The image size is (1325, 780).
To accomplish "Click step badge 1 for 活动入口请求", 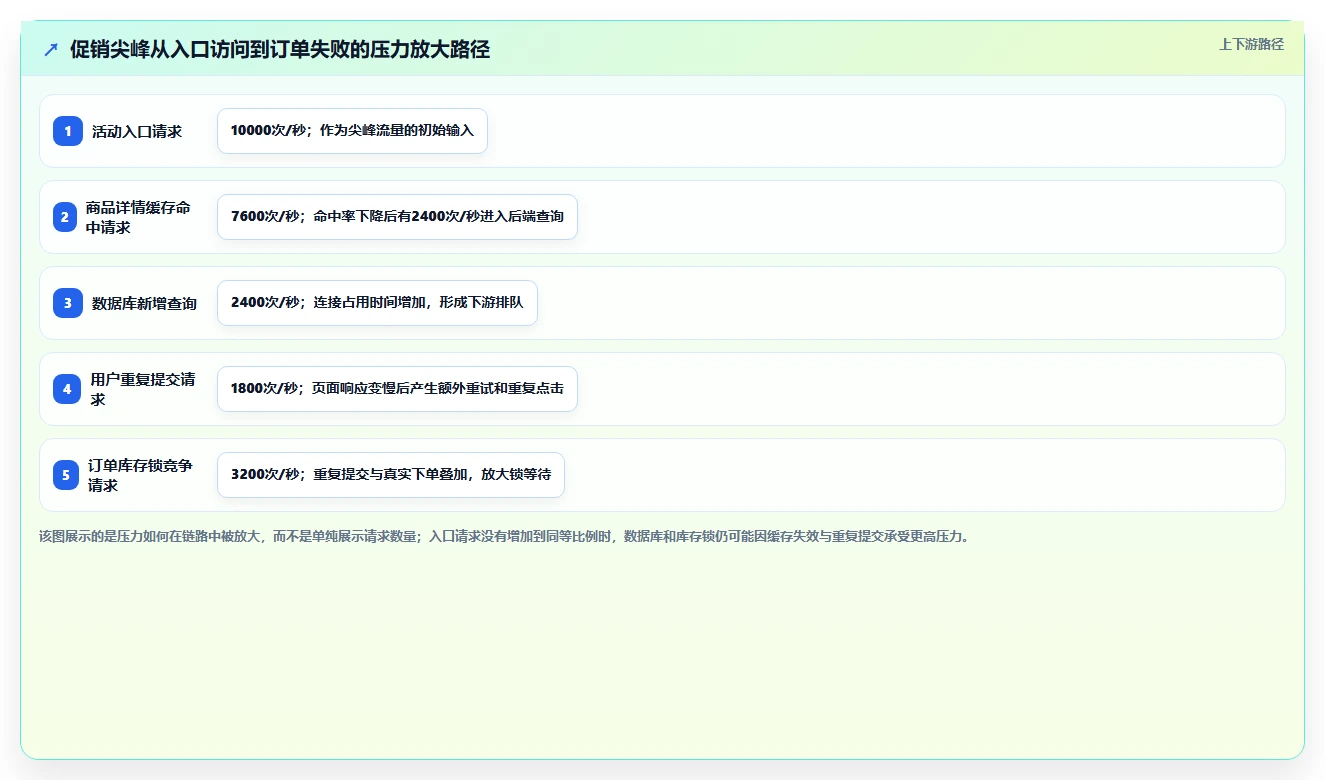I will coord(68,131).
